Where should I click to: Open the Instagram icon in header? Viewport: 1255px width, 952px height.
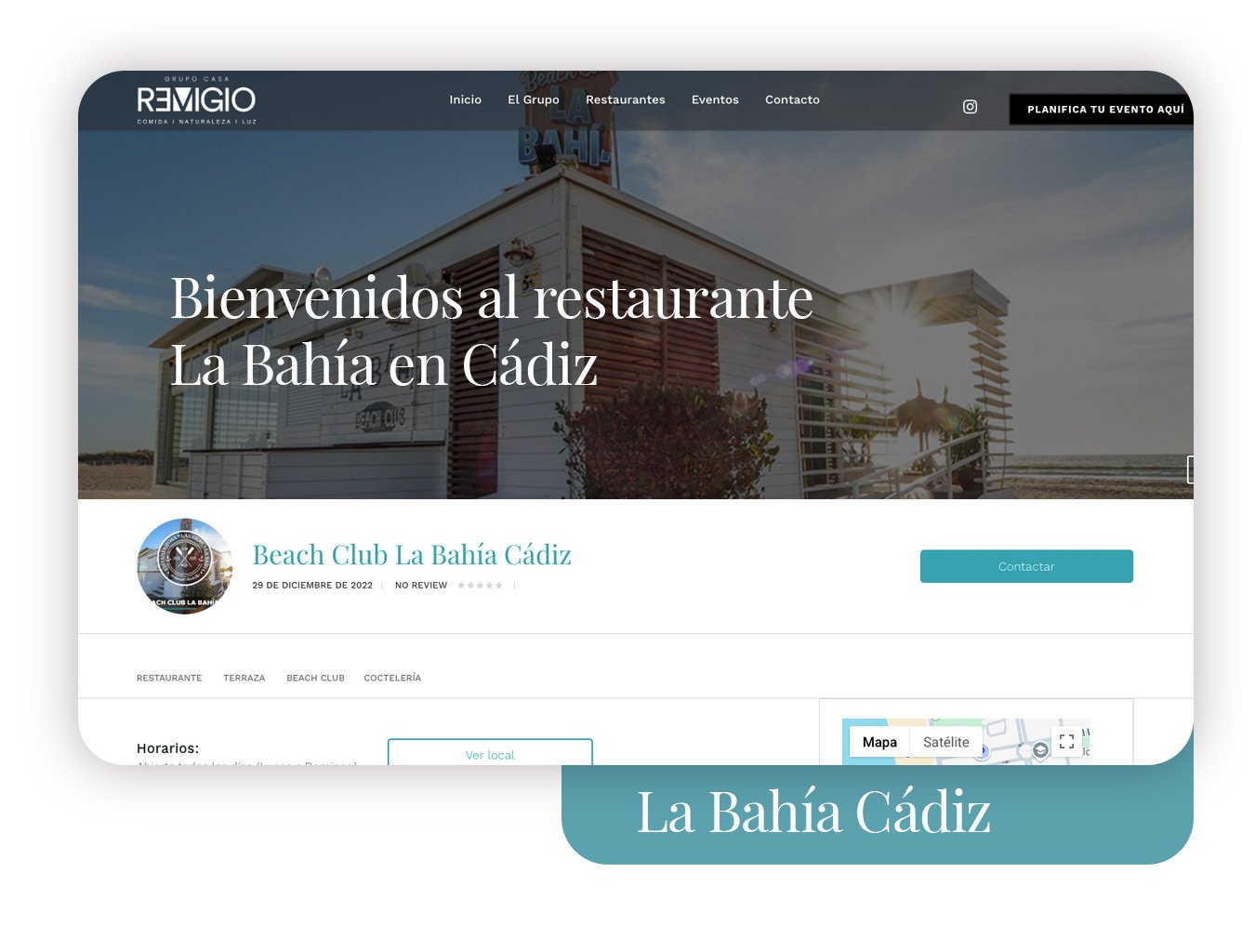pyautogui.click(x=970, y=107)
